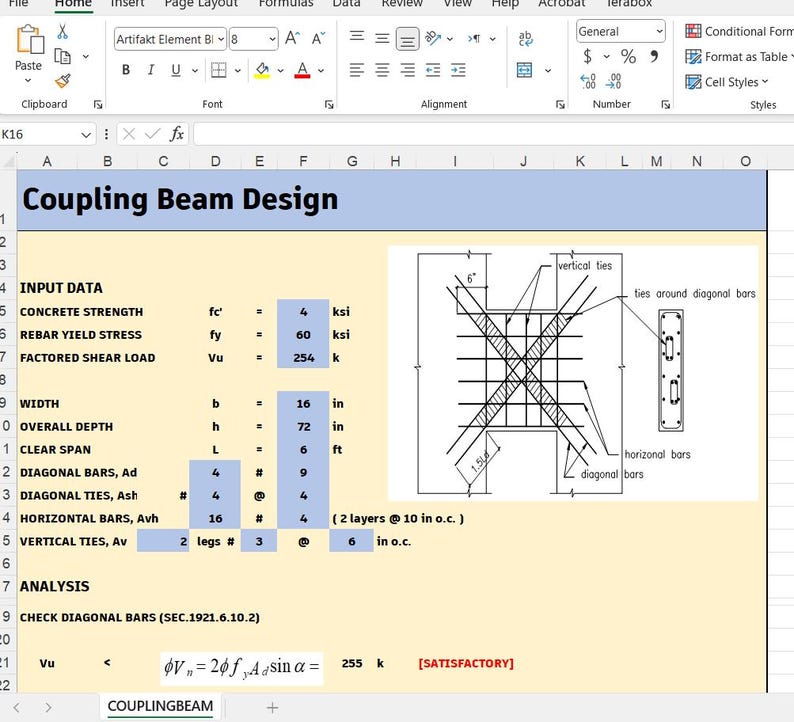Select the column K header
Screen dimensions: 794x722
[x=580, y=162]
